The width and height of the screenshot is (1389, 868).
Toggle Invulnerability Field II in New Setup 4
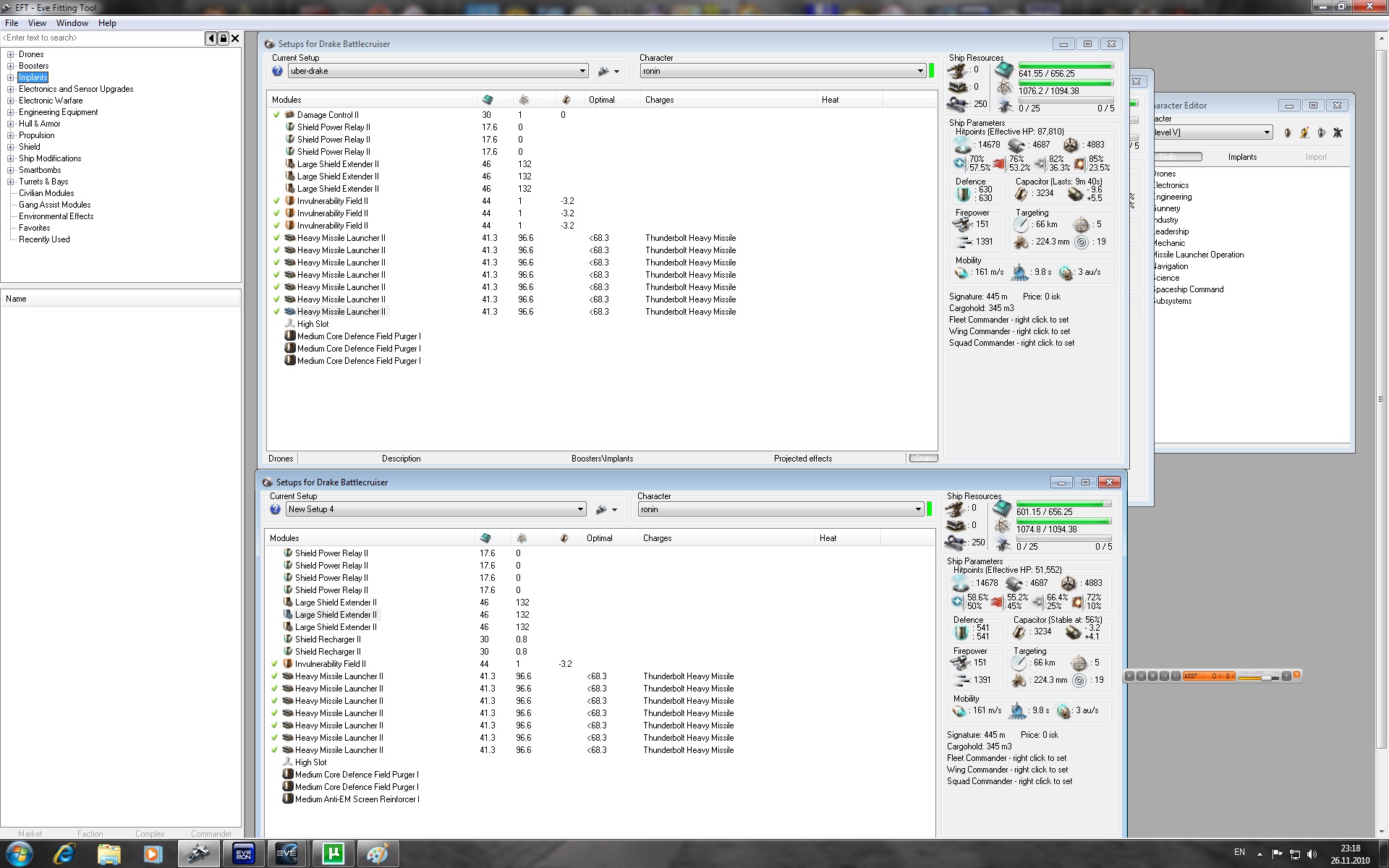coord(274,664)
